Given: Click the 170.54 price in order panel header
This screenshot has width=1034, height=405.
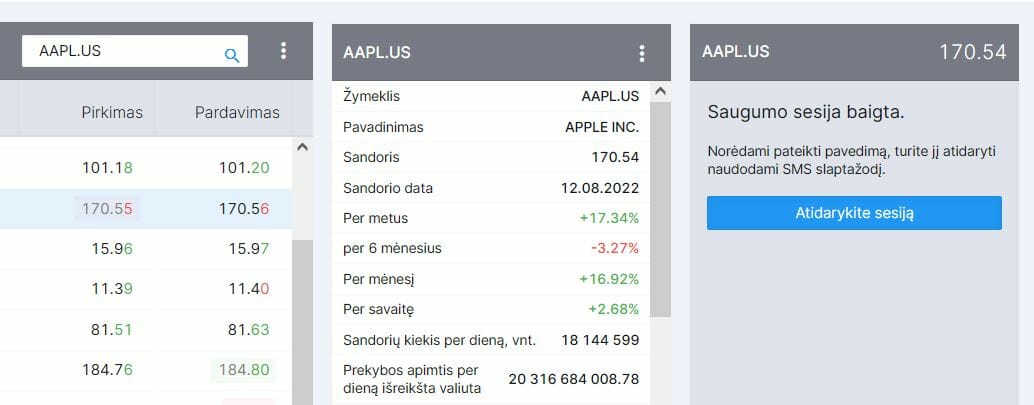Looking at the screenshot, I should click(x=972, y=52).
